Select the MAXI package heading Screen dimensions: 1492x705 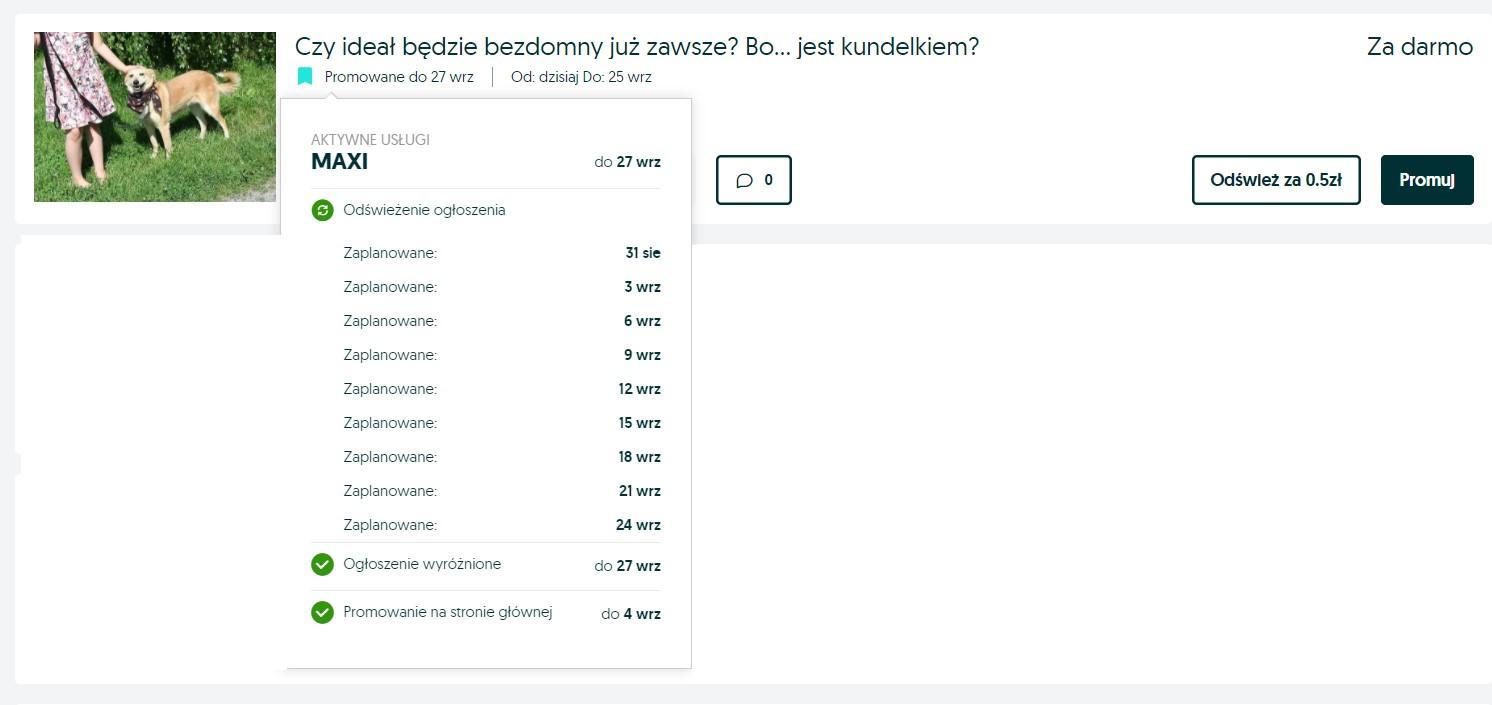340,162
